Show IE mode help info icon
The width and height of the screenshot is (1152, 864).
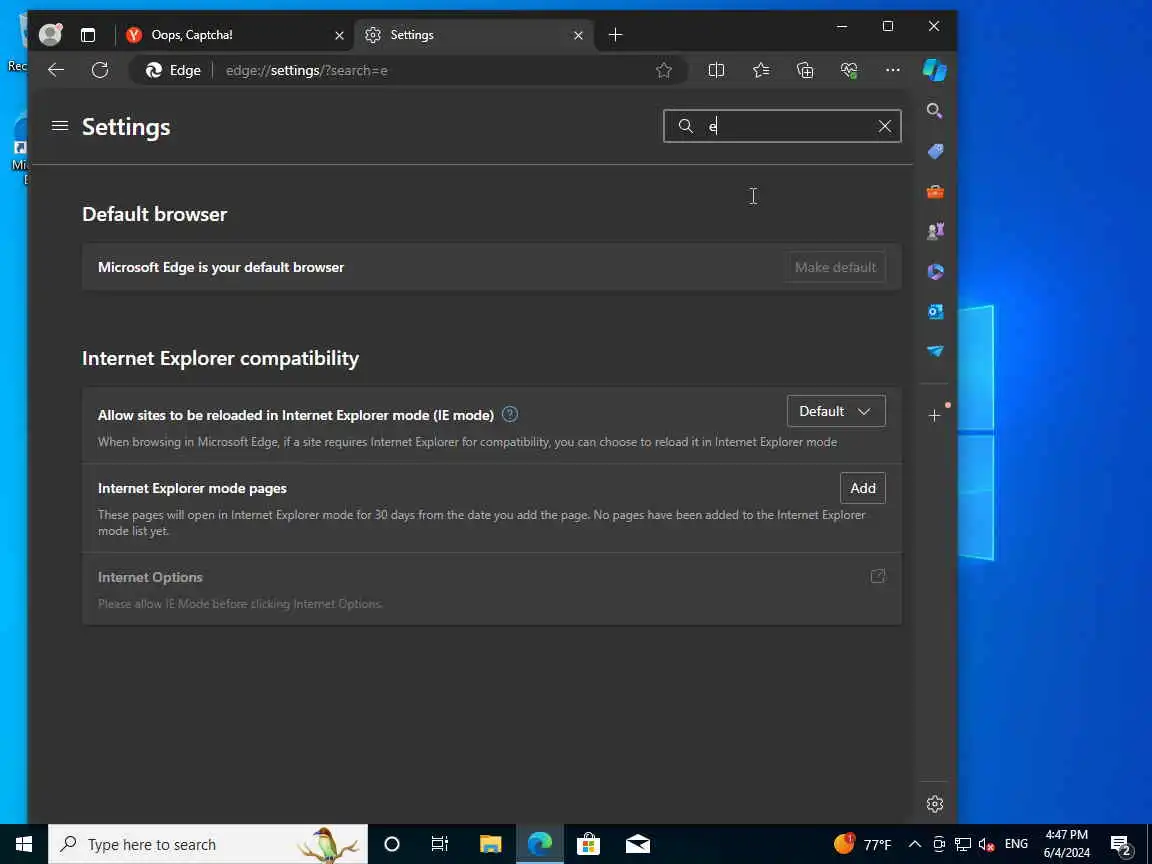[510, 414]
